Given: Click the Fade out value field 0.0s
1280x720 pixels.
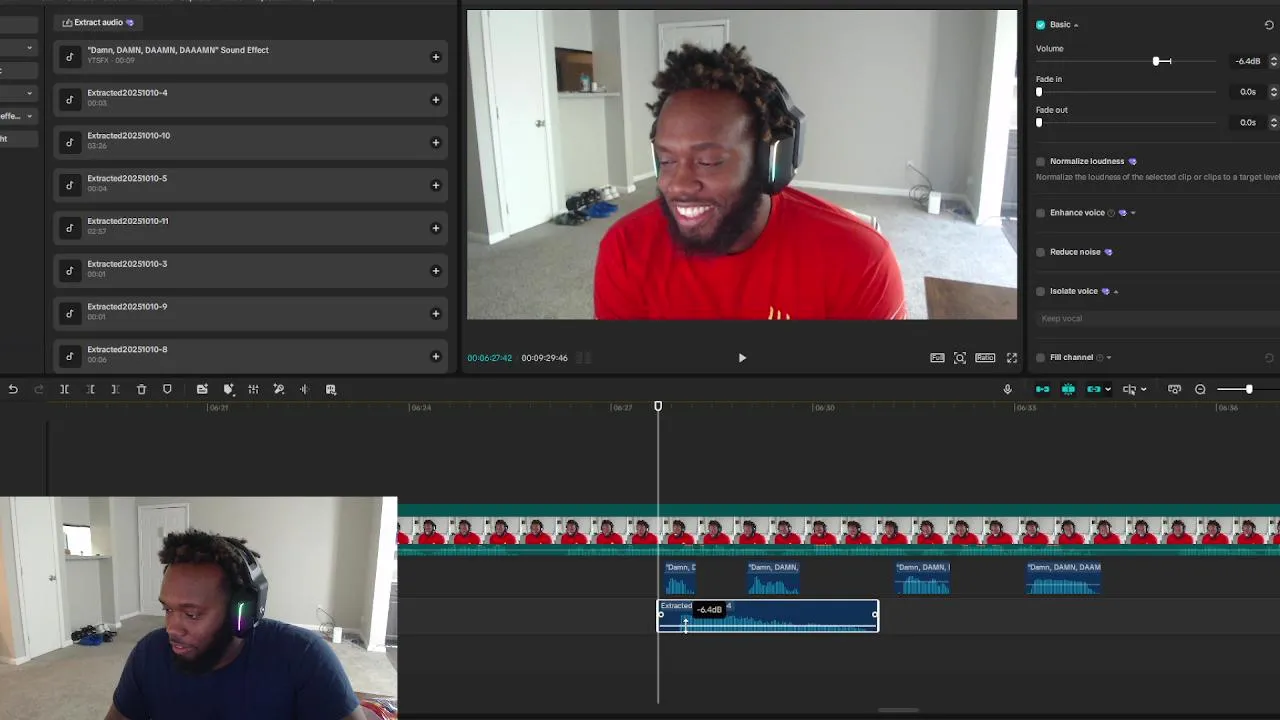Looking at the screenshot, I should pyautogui.click(x=1247, y=123).
